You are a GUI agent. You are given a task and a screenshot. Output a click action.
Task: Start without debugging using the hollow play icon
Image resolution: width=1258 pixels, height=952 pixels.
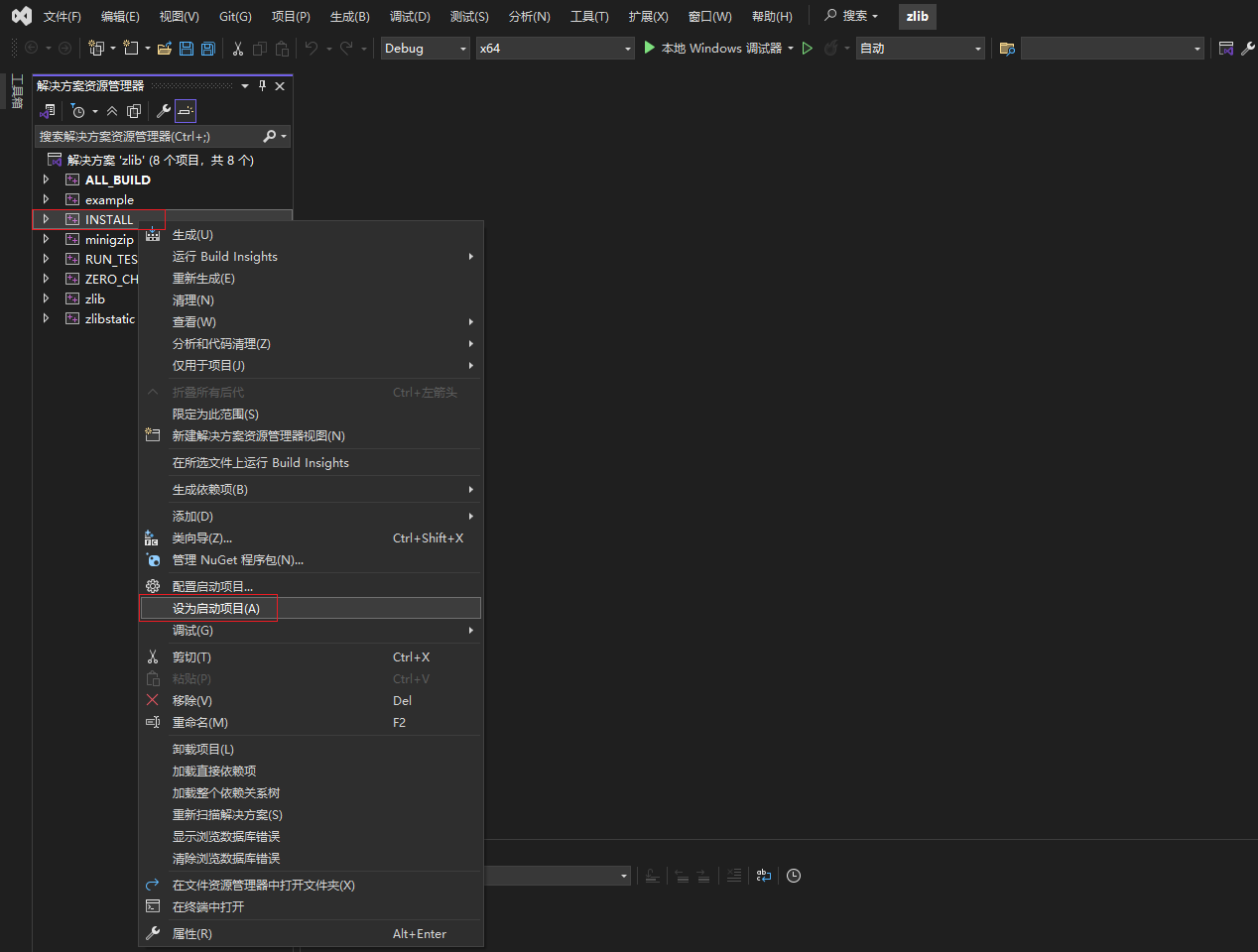(808, 49)
